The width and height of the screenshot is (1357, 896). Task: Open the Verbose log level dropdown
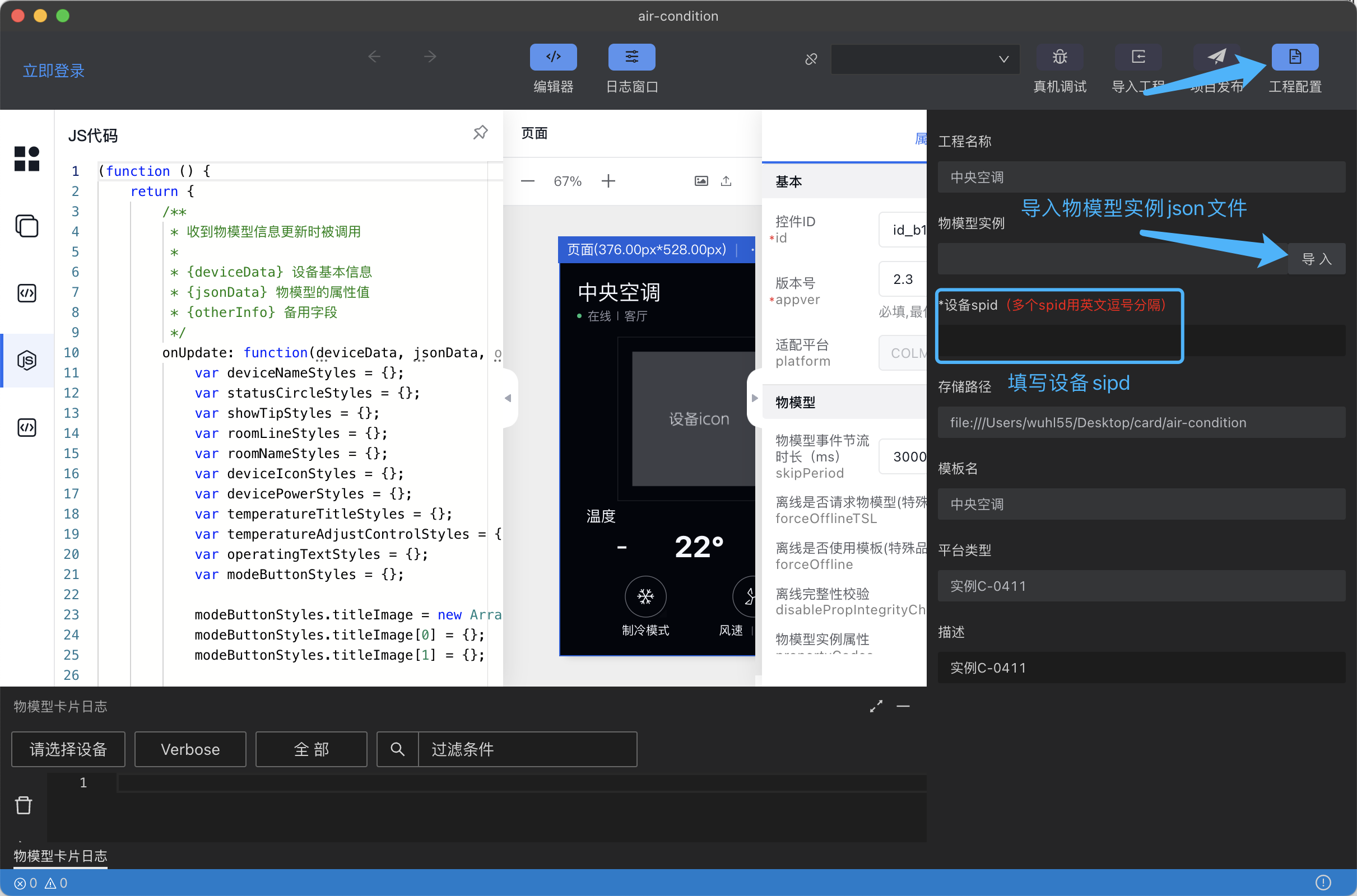point(190,749)
